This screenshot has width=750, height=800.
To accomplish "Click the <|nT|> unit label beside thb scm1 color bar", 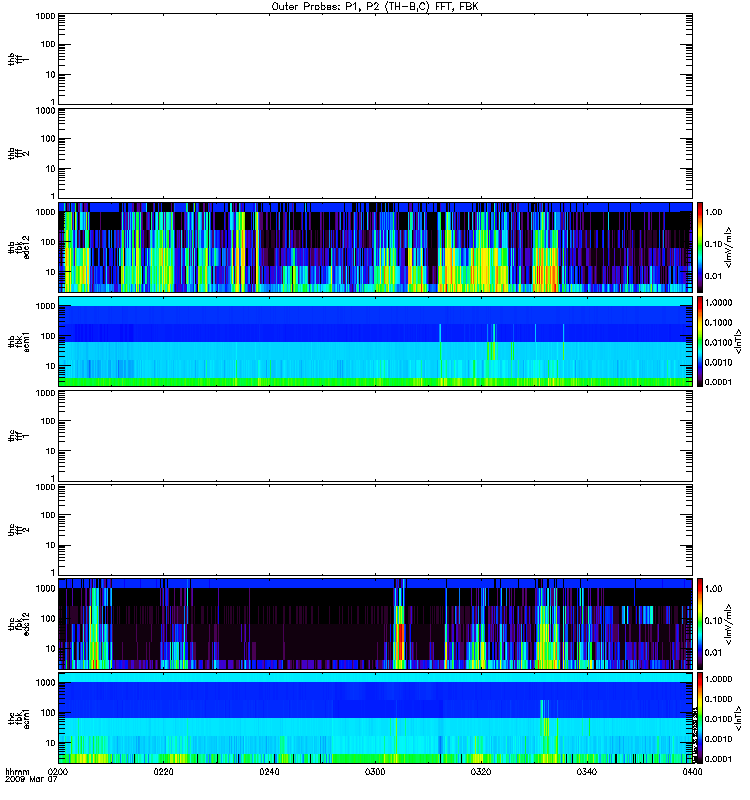I will click(738, 341).
